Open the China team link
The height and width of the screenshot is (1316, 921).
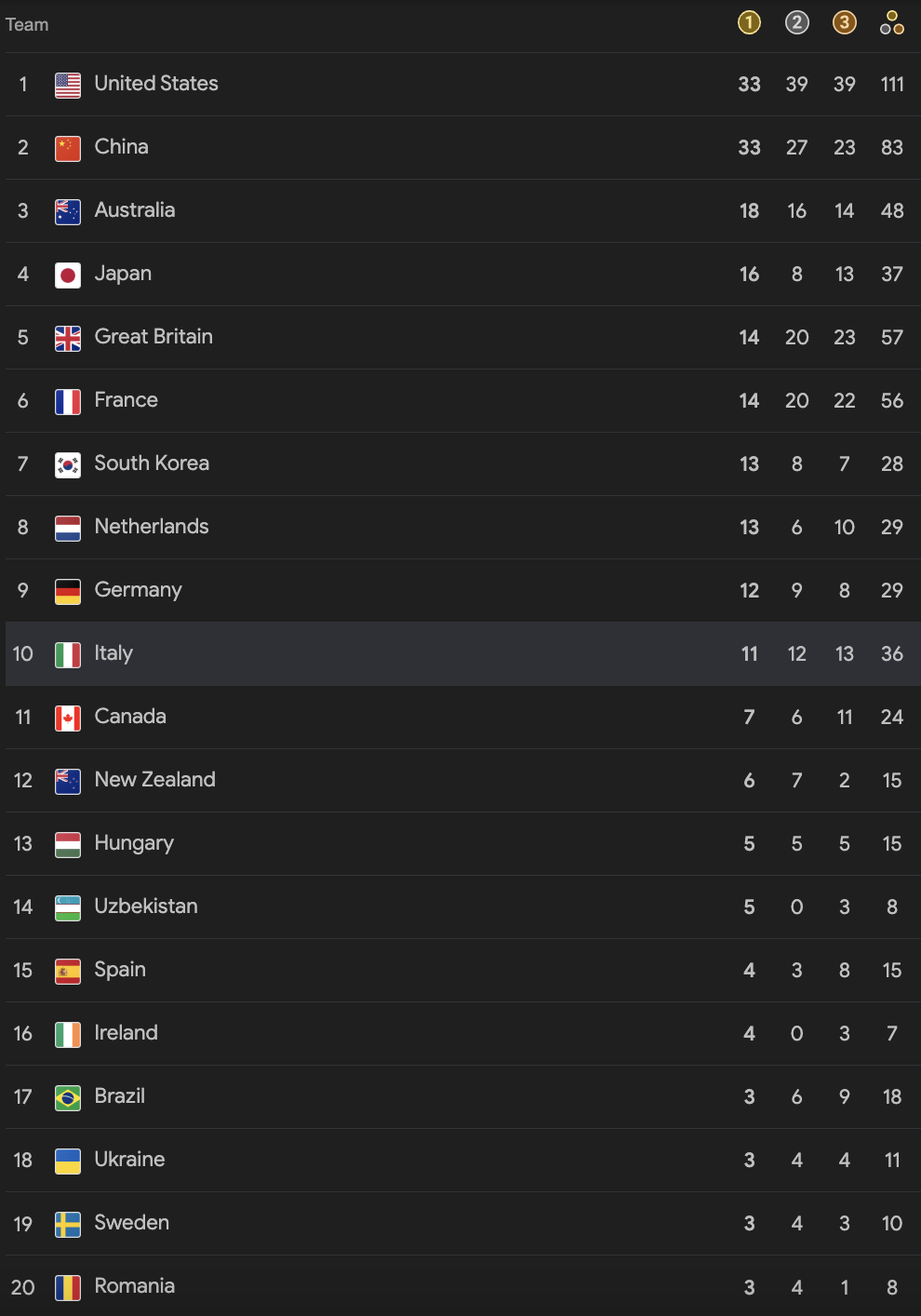pyautogui.click(x=121, y=147)
